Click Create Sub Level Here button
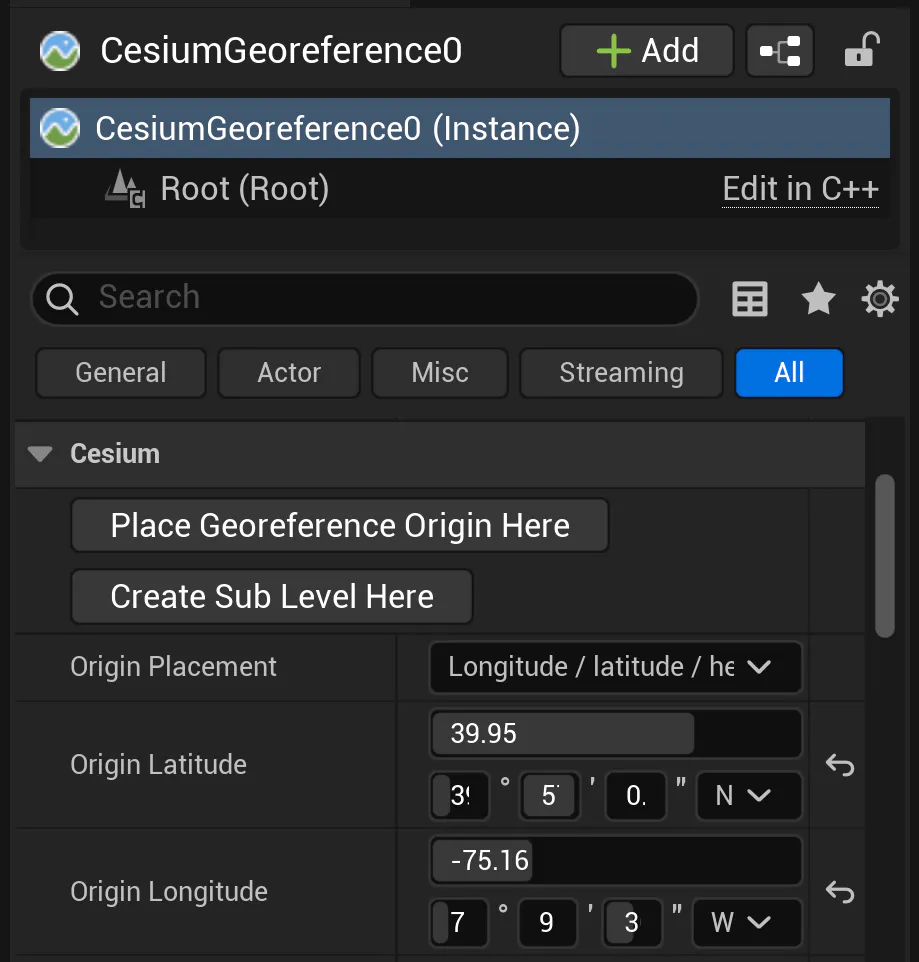 click(272, 597)
